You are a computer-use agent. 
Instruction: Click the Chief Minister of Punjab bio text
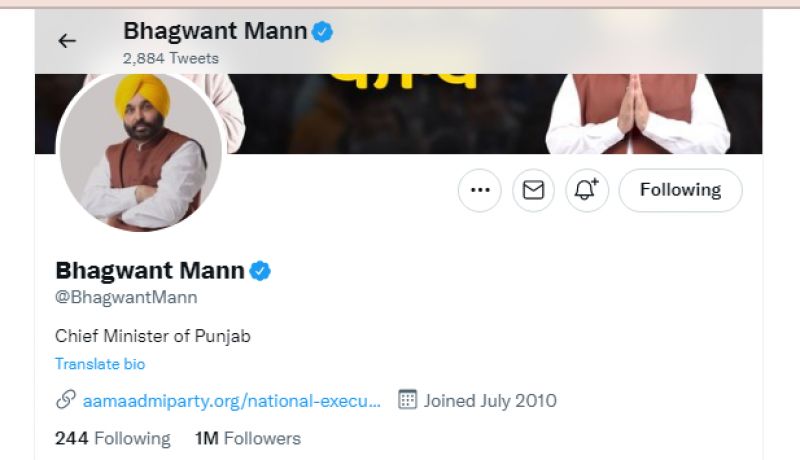(153, 336)
